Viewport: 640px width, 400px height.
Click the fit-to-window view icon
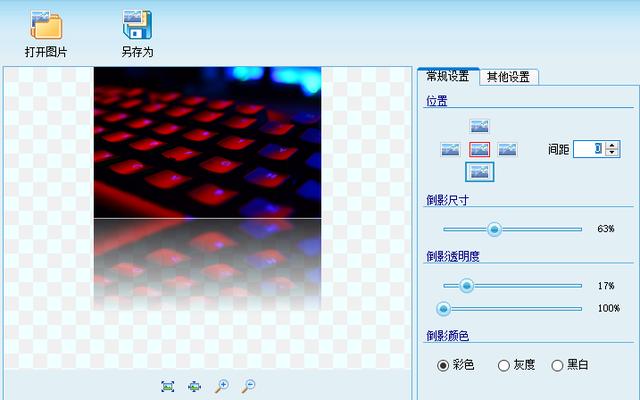(168, 386)
